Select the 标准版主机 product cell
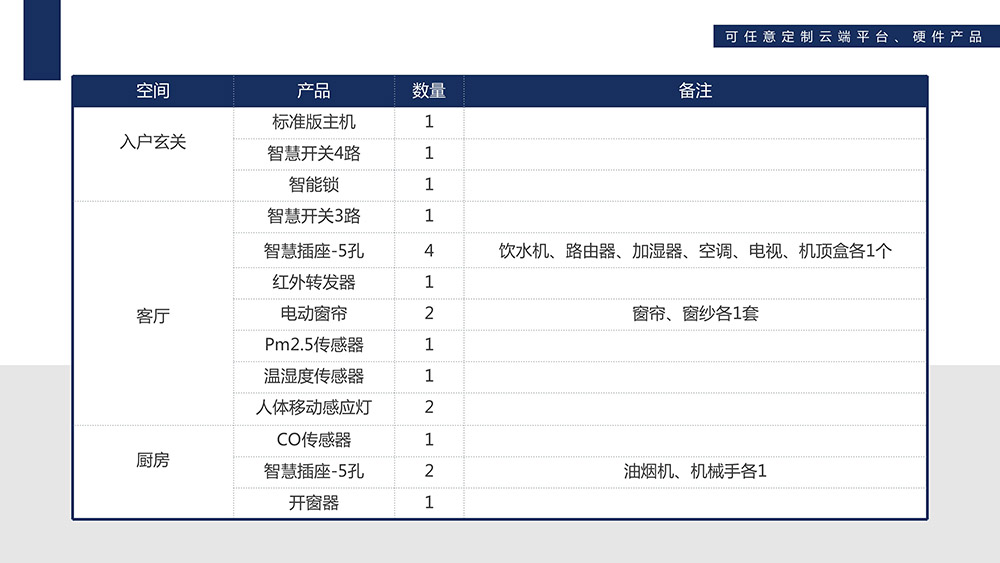Viewport: 1000px width, 563px height. coord(314,122)
